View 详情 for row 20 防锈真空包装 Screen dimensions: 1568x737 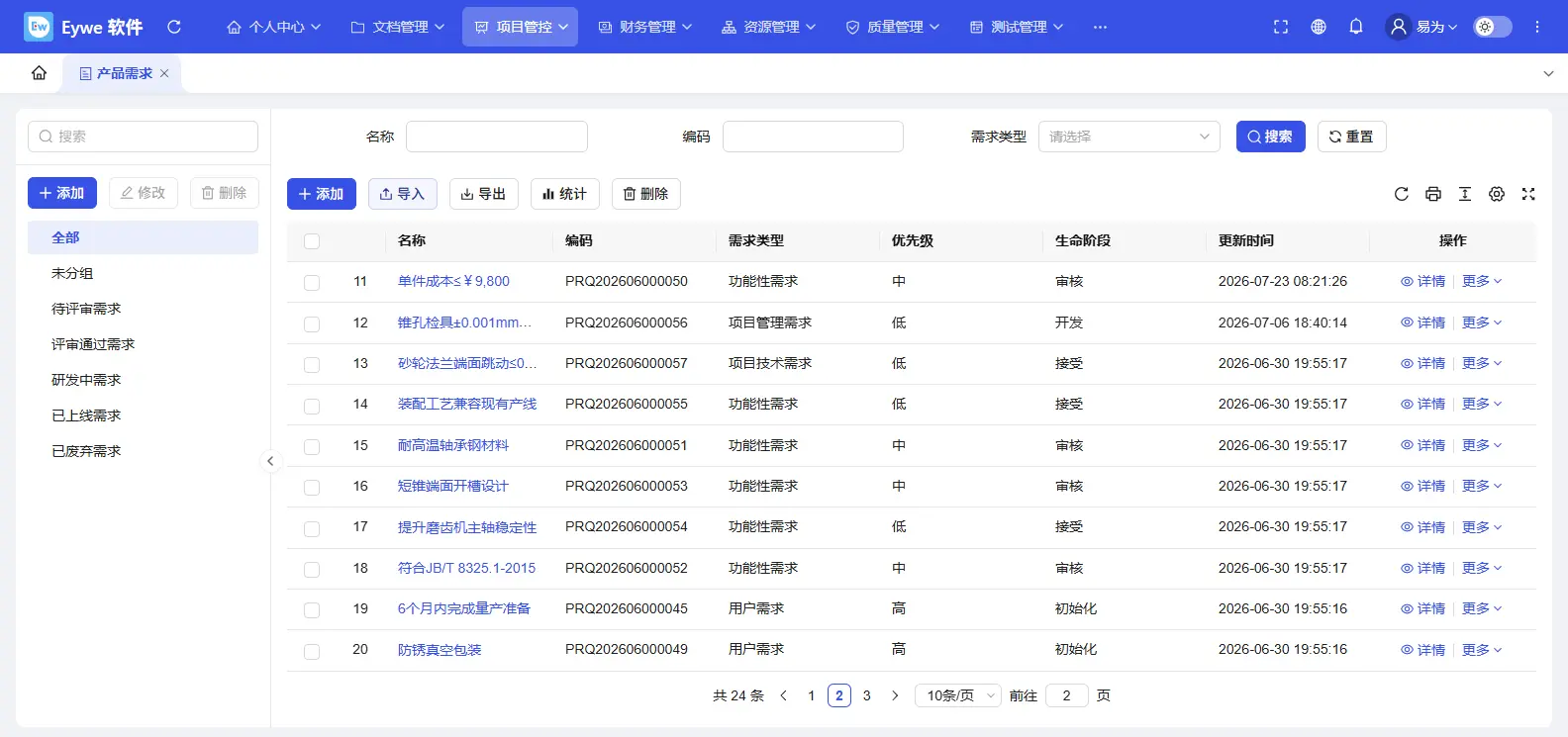click(1422, 650)
